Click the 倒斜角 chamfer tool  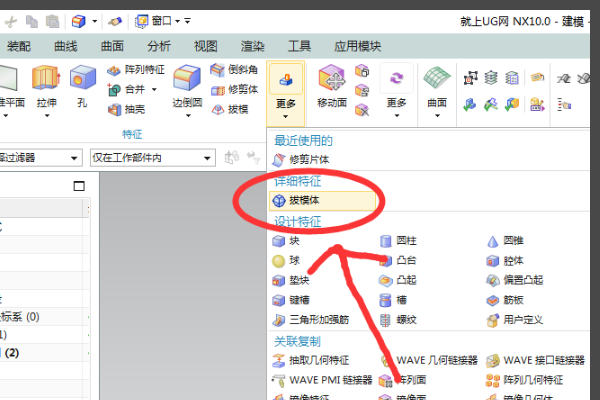tap(234, 70)
